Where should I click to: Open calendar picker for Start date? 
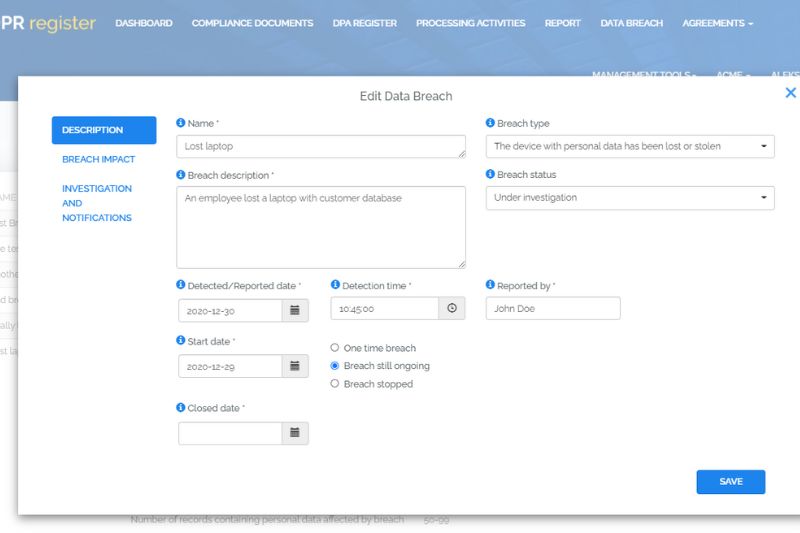point(295,366)
